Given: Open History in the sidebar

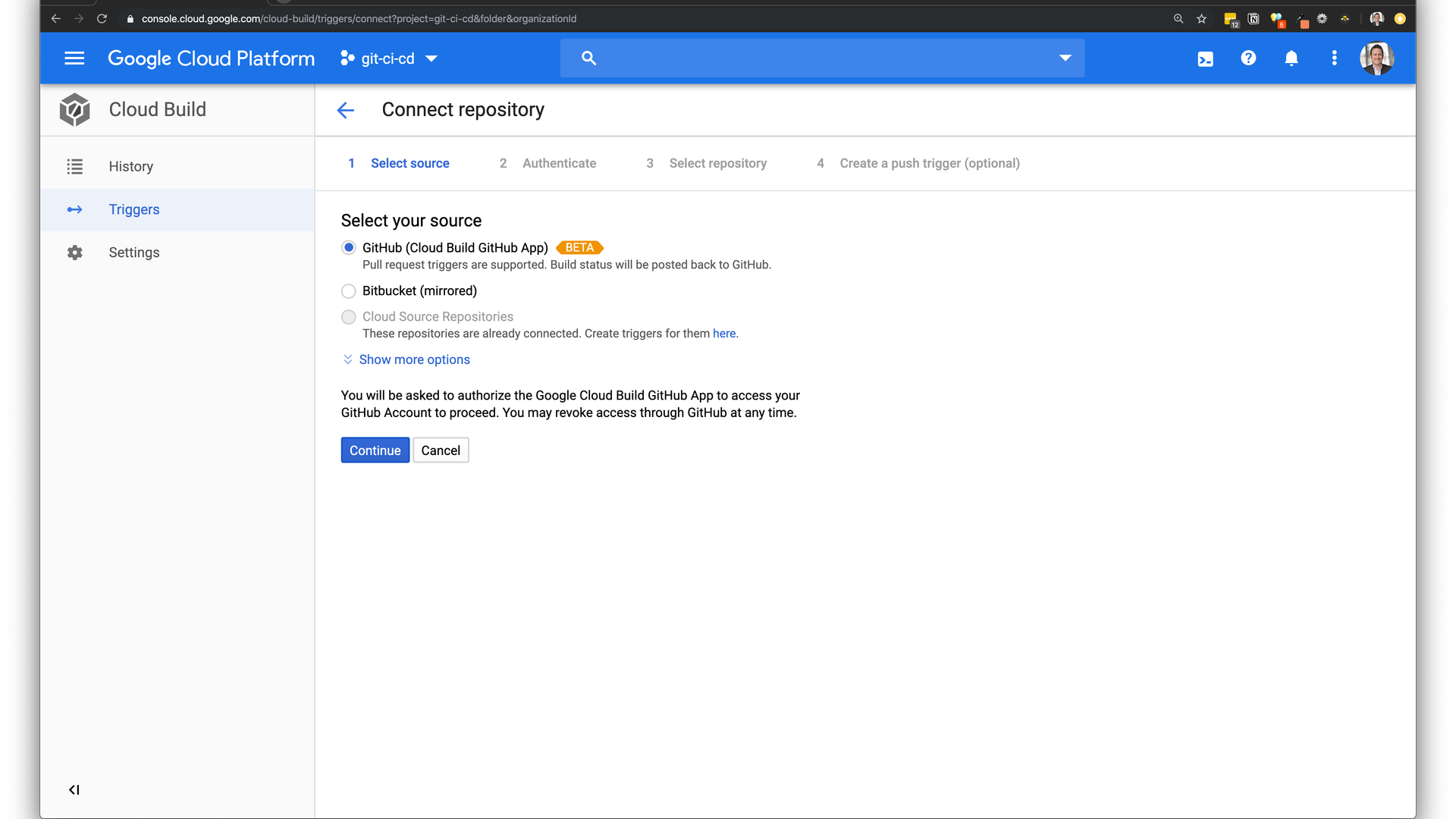Looking at the screenshot, I should click(x=130, y=166).
